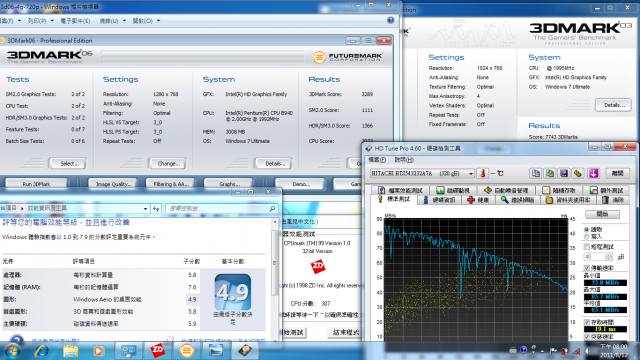Image resolution: width=640 pixels, height=360 pixels.
Task: Click the Graphs... button in 3DMark06
Action: [228, 184]
